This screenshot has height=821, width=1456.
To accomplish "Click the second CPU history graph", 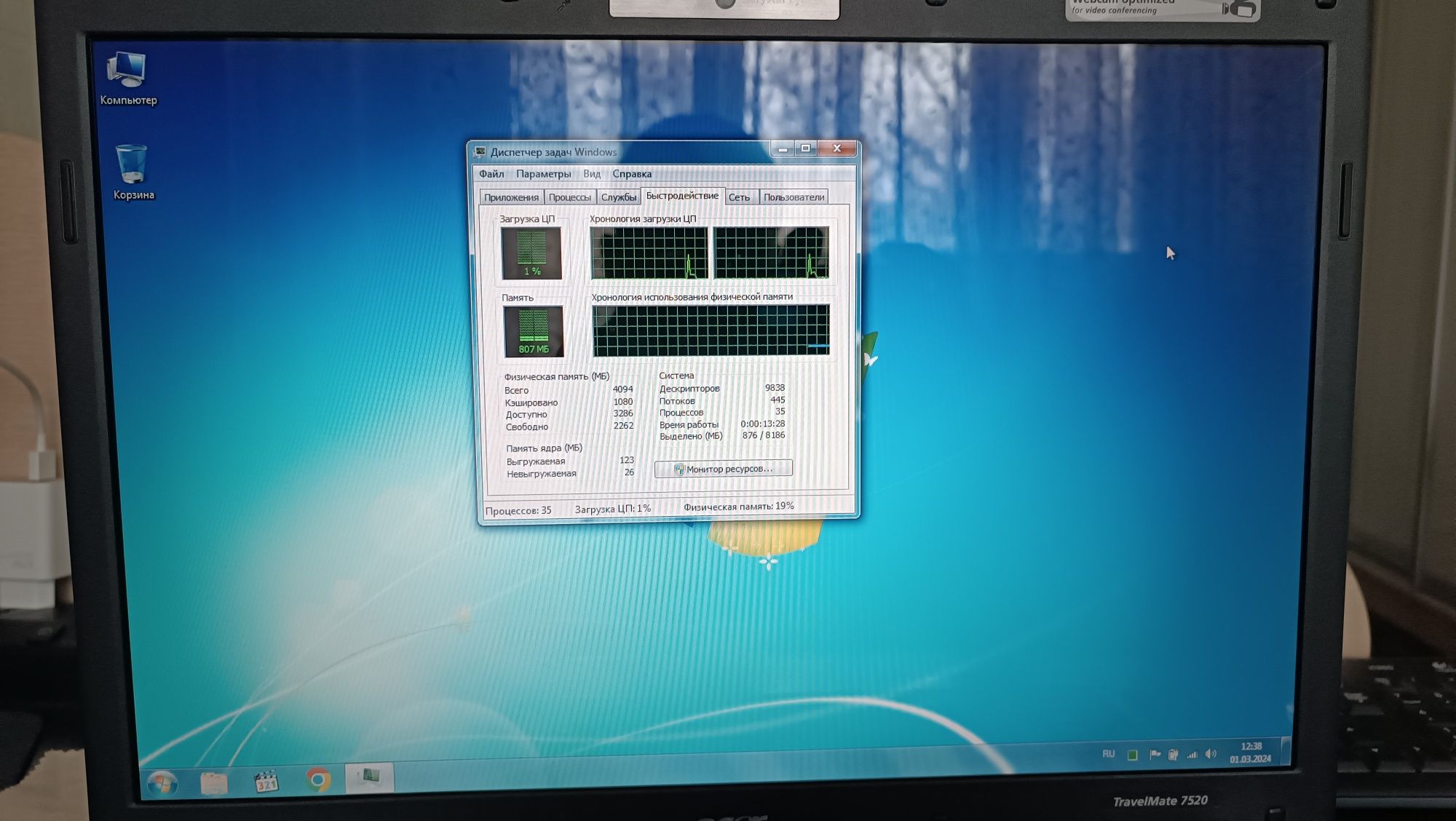I will coord(771,253).
